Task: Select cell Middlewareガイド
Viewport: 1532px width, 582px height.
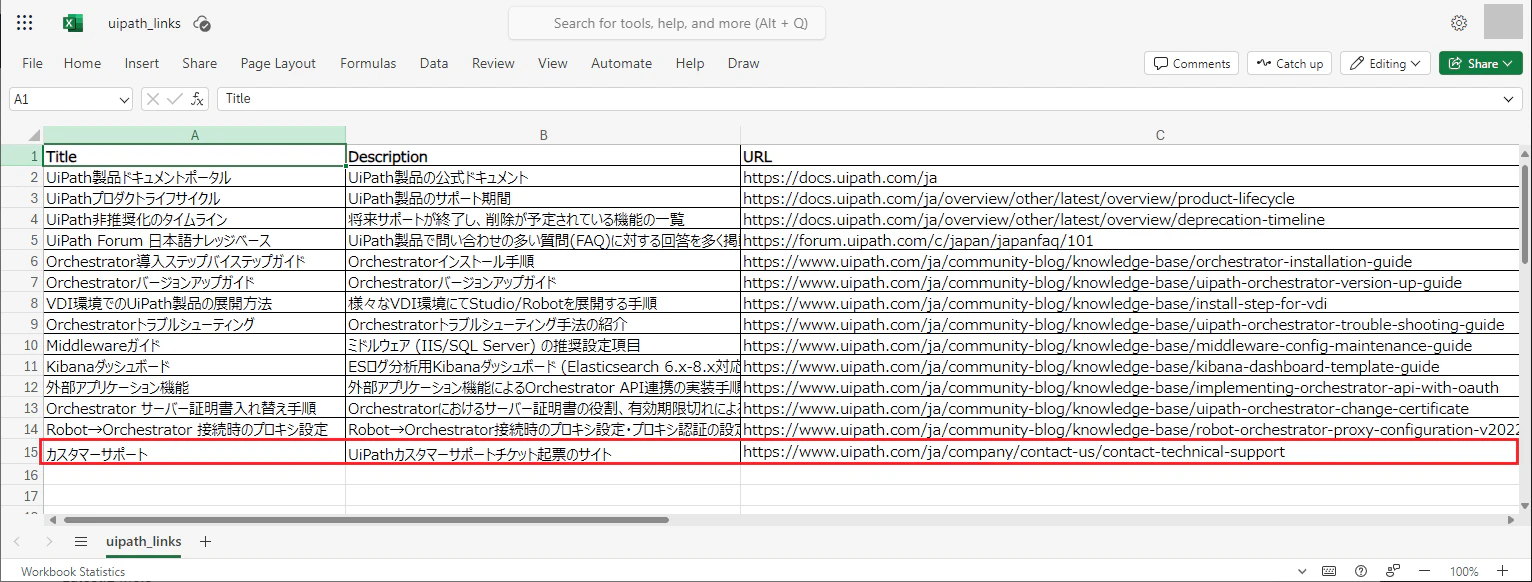Action: (194, 345)
